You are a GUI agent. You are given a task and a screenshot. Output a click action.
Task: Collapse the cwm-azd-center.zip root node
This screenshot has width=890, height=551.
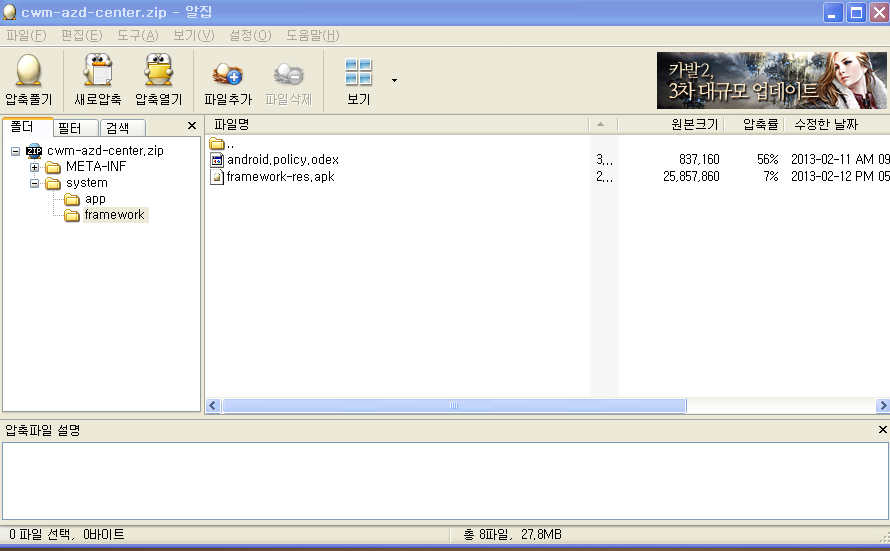16,151
